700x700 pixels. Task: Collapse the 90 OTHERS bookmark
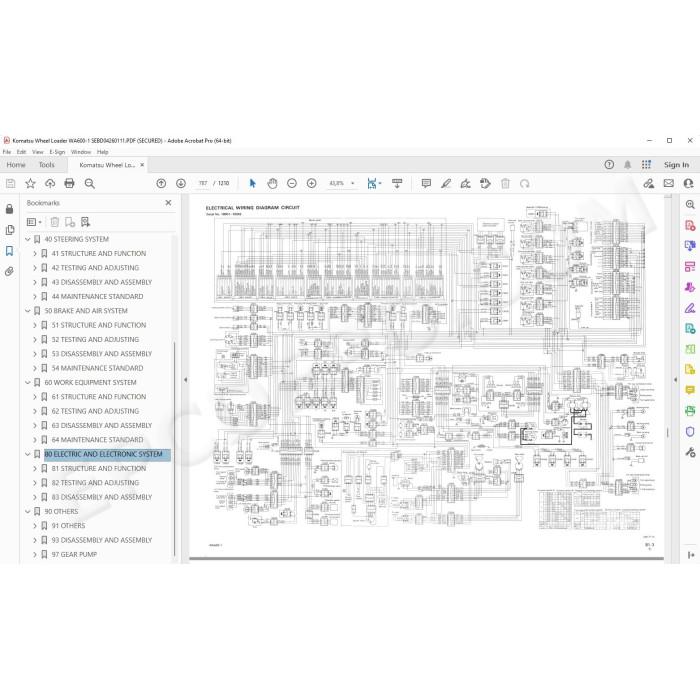pos(28,512)
